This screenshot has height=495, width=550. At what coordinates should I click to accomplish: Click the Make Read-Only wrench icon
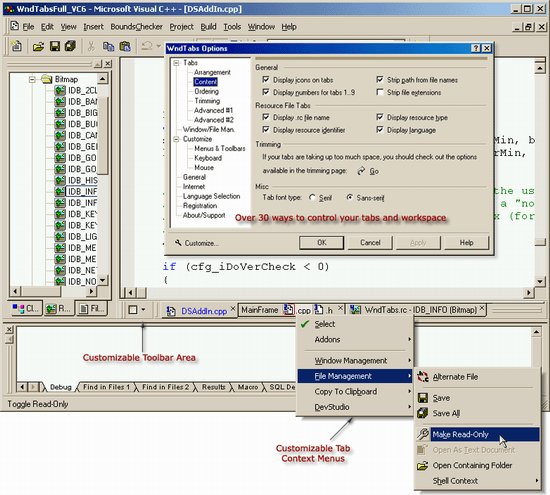423,434
